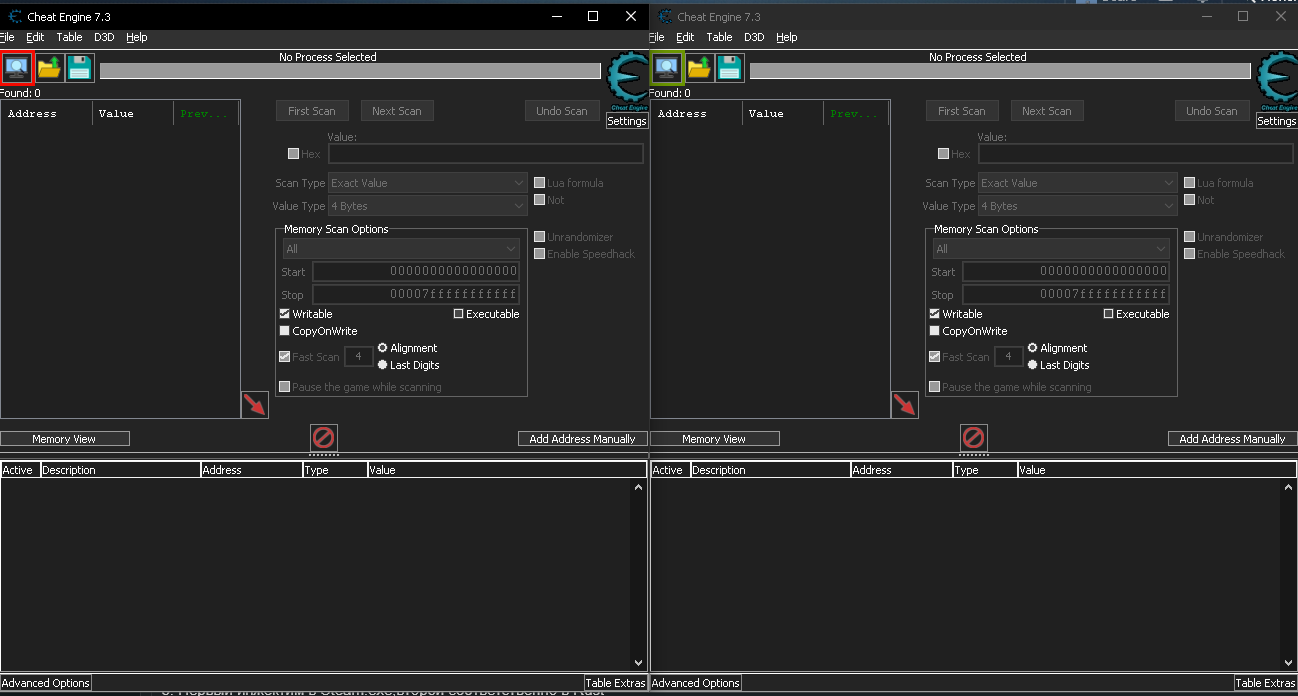Image resolution: width=1298 pixels, height=696 pixels.
Task: Expand the Value Type dropdown in right window
Action: [x=1077, y=206]
